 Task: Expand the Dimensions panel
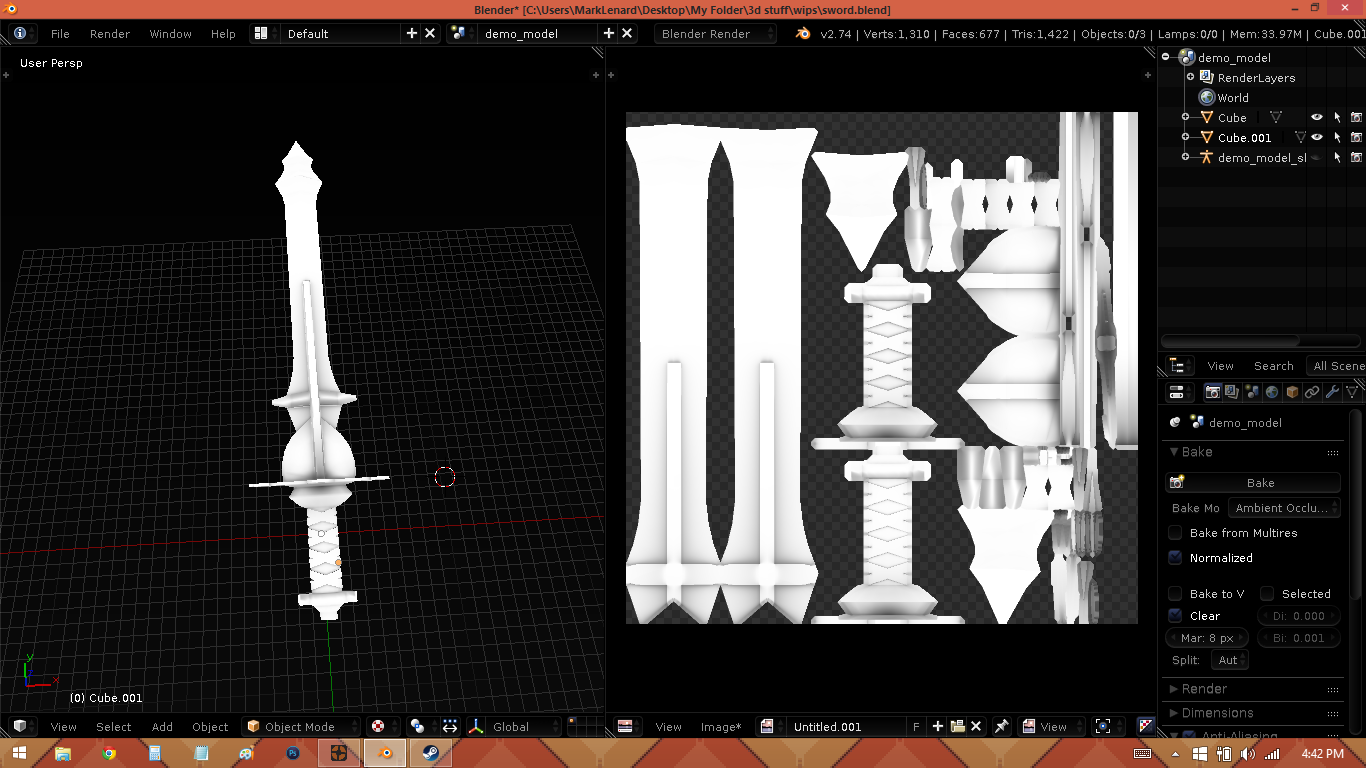click(x=1174, y=713)
